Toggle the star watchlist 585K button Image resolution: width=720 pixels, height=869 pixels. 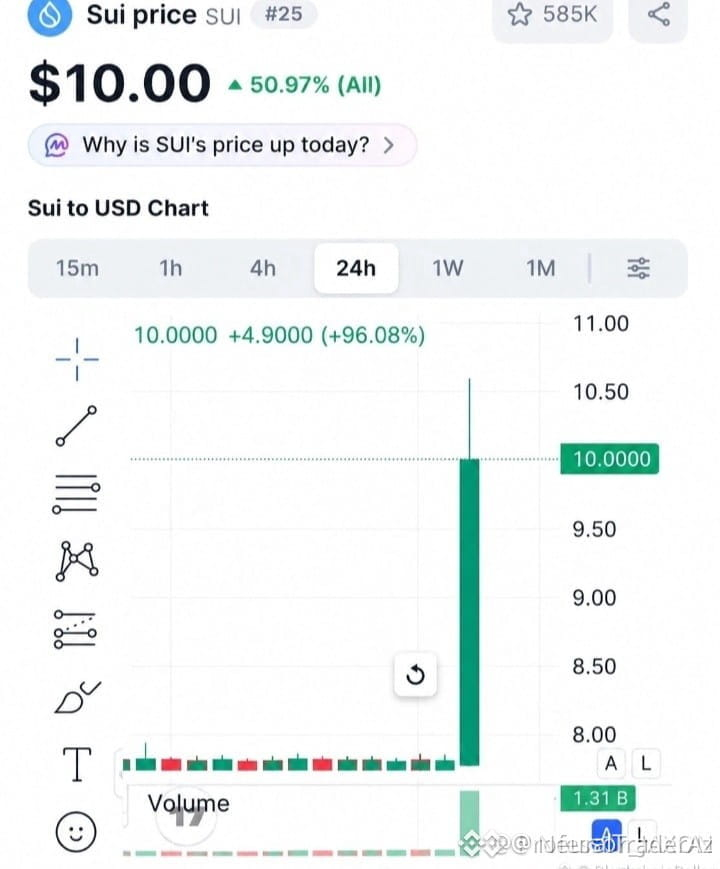[x=553, y=14]
